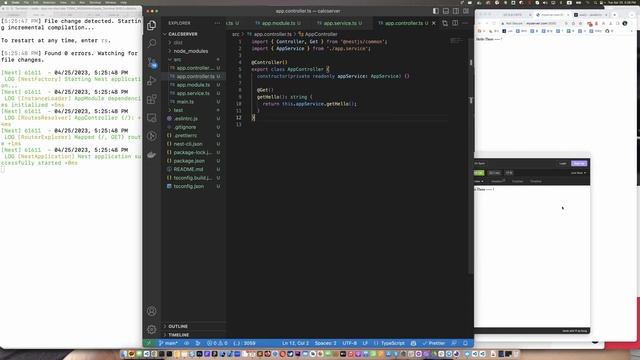Change language mode via TypeScript status item

click(x=392, y=343)
